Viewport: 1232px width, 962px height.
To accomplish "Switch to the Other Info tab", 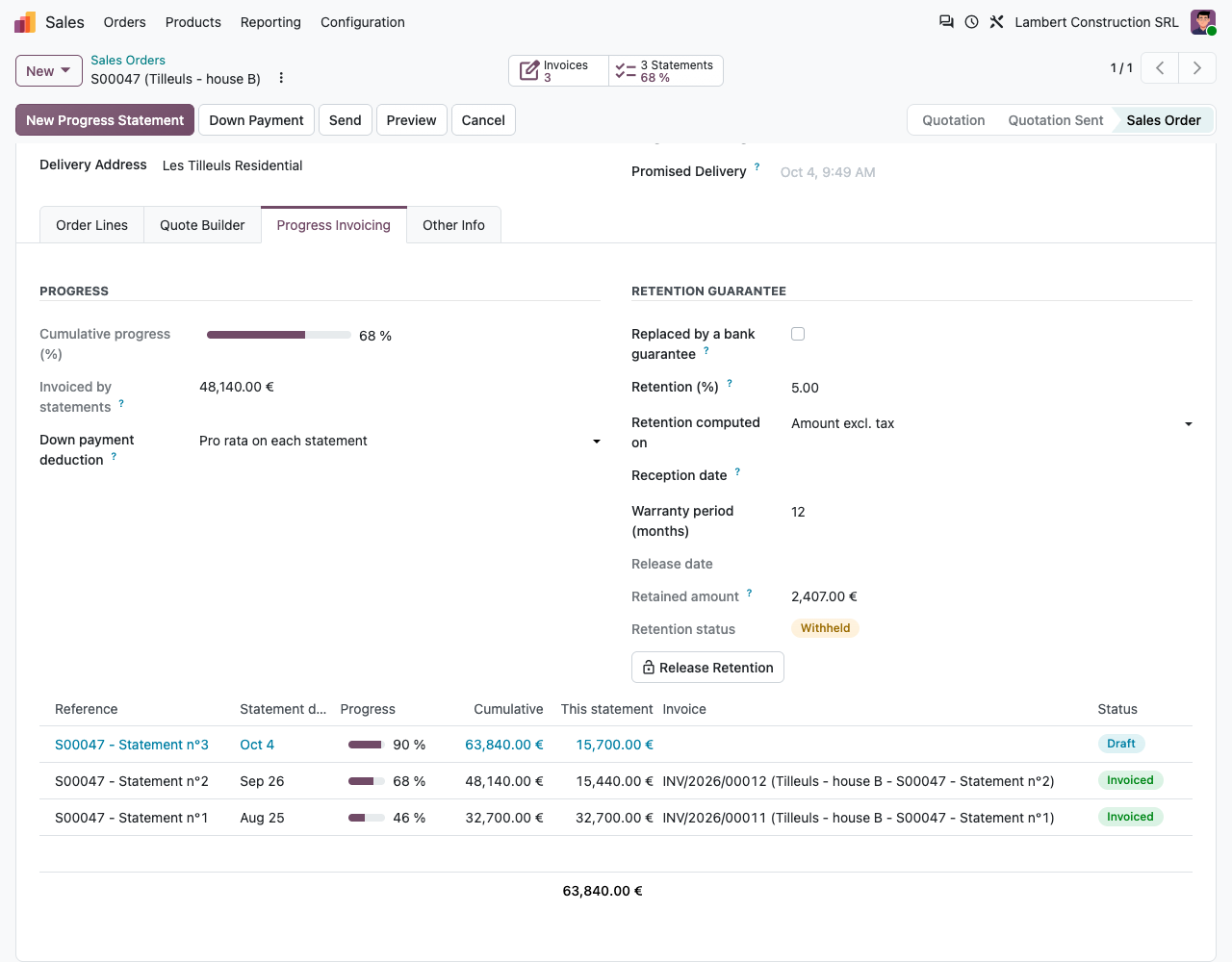I will point(453,225).
